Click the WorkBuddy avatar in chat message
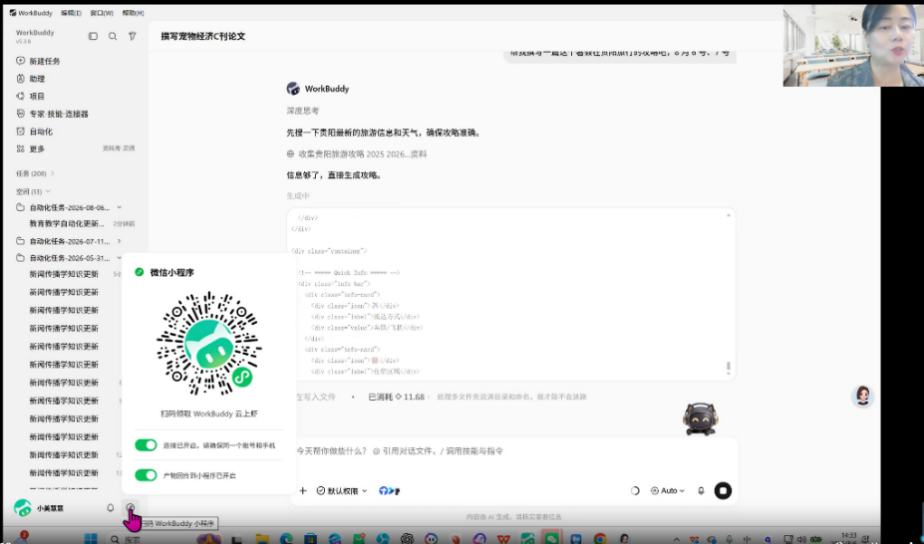The image size is (924, 544). click(293, 88)
